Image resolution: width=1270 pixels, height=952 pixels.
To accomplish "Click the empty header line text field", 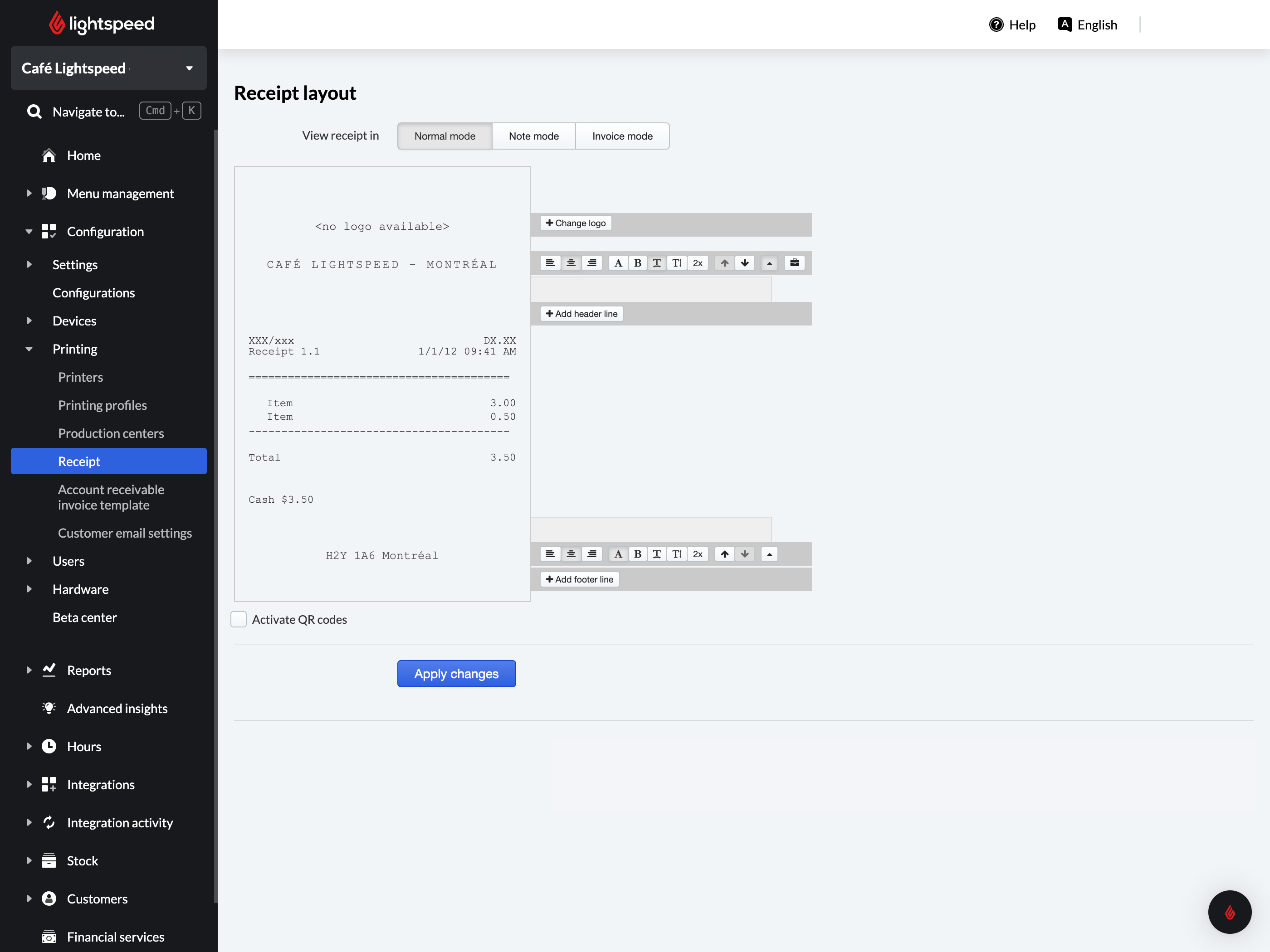I will click(x=650, y=290).
